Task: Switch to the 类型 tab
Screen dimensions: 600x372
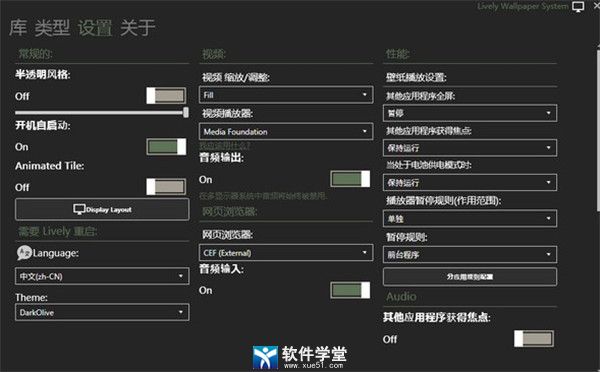Action: point(52,28)
